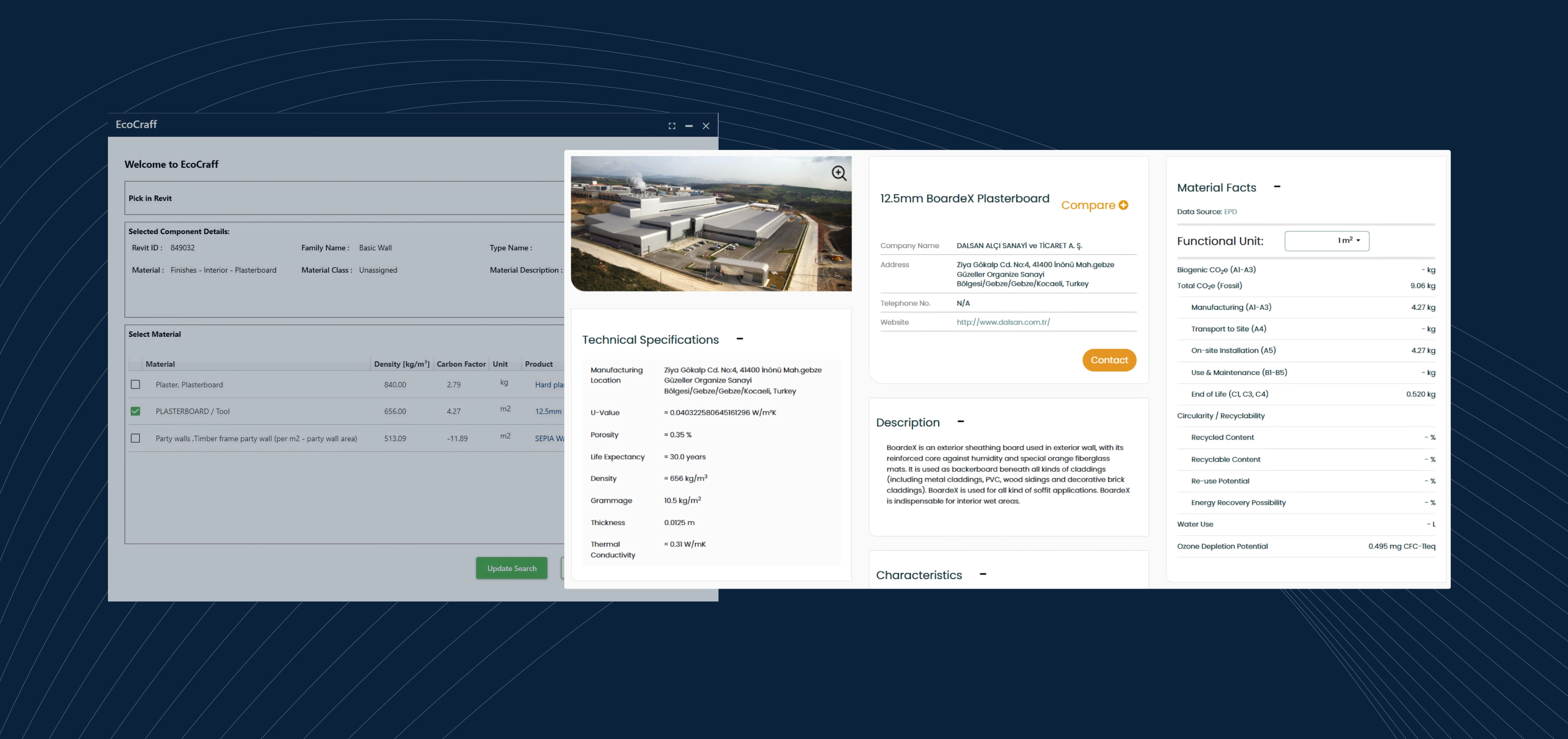The height and width of the screenshot is (739, 1568).
Task: Click the zoom magnifier icon on factory photo
Action: [x=839, y=173]
